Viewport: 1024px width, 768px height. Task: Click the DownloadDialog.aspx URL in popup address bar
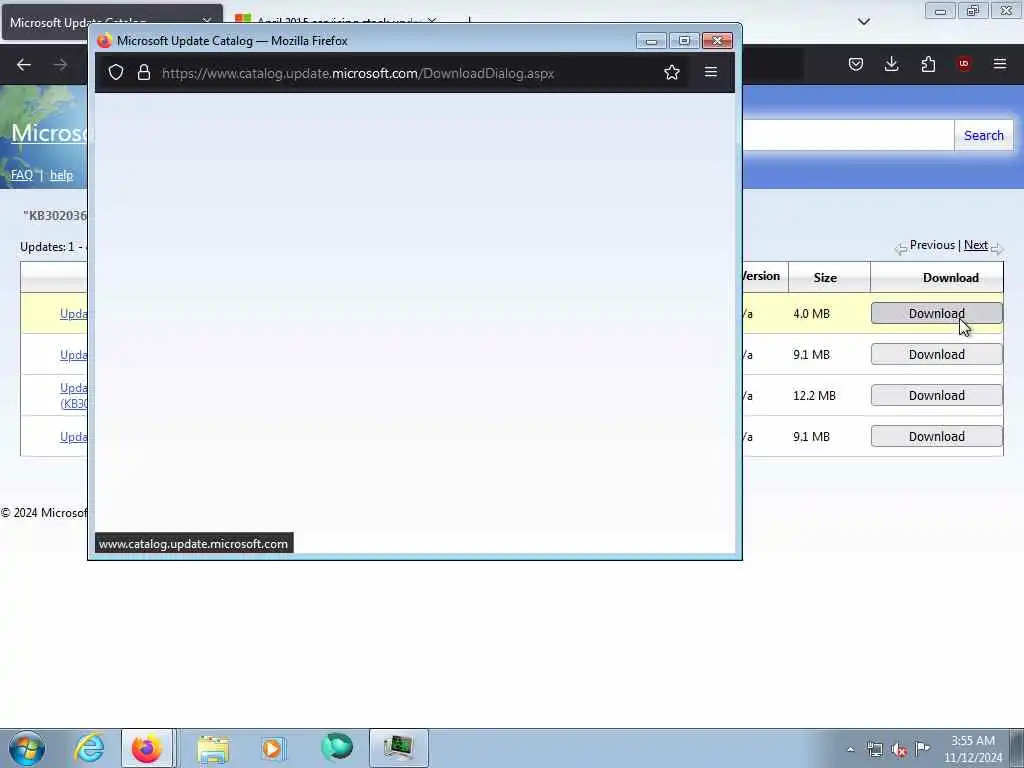coord(358,73)
